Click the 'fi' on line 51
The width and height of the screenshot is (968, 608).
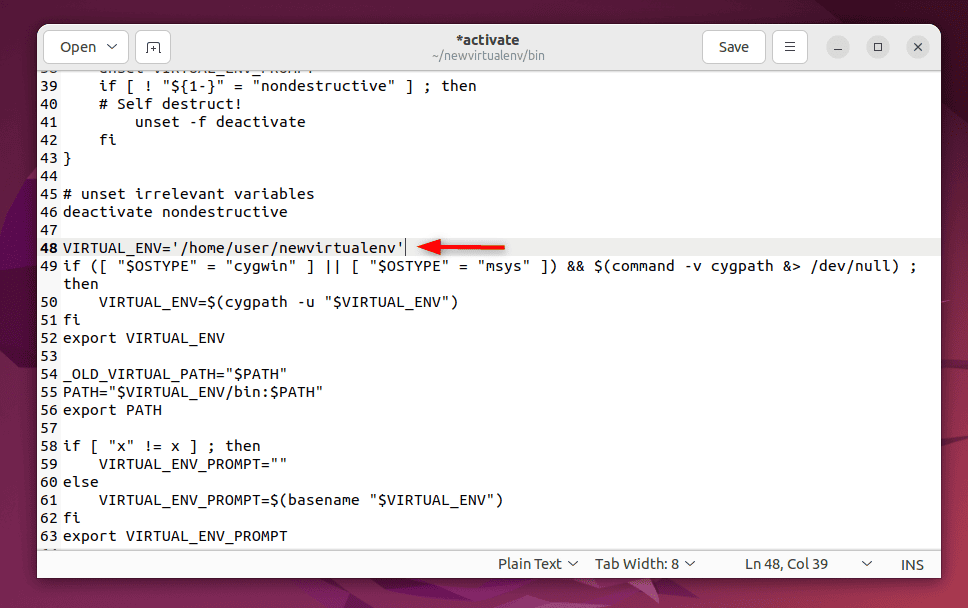pyautogui.click(x=72, y=320)
